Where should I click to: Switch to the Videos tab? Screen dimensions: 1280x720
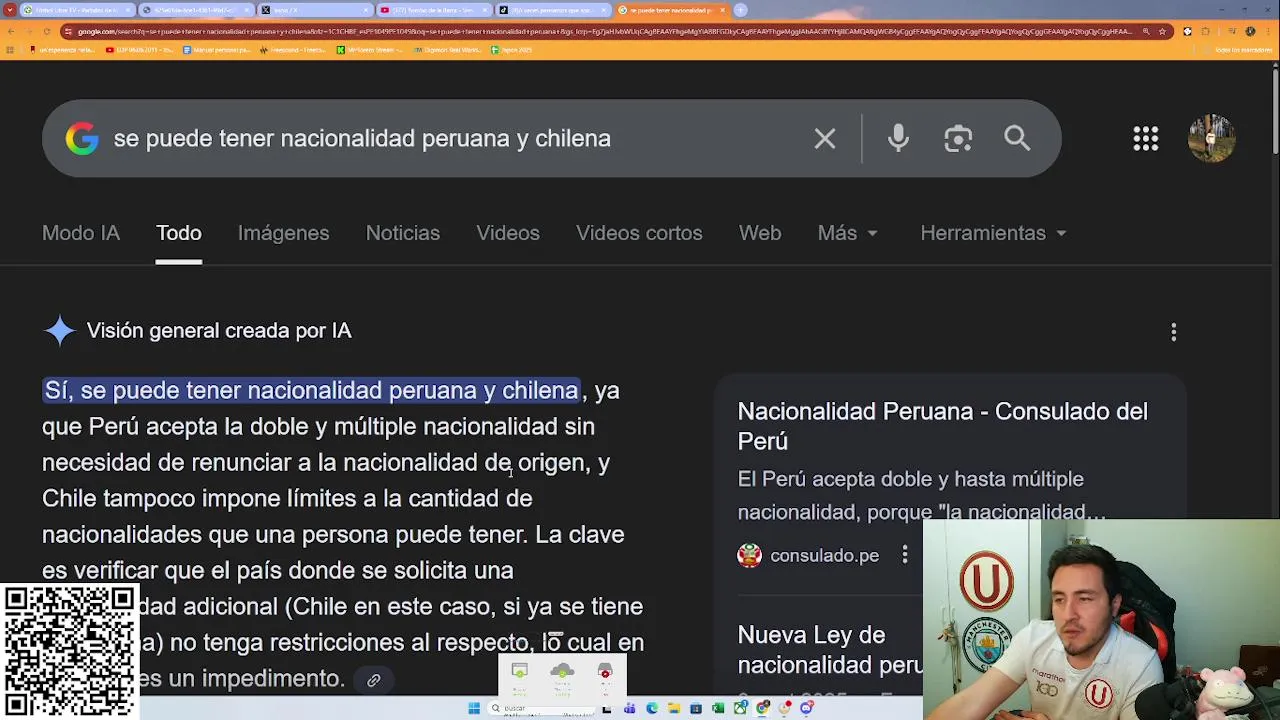tap(508, 233)
